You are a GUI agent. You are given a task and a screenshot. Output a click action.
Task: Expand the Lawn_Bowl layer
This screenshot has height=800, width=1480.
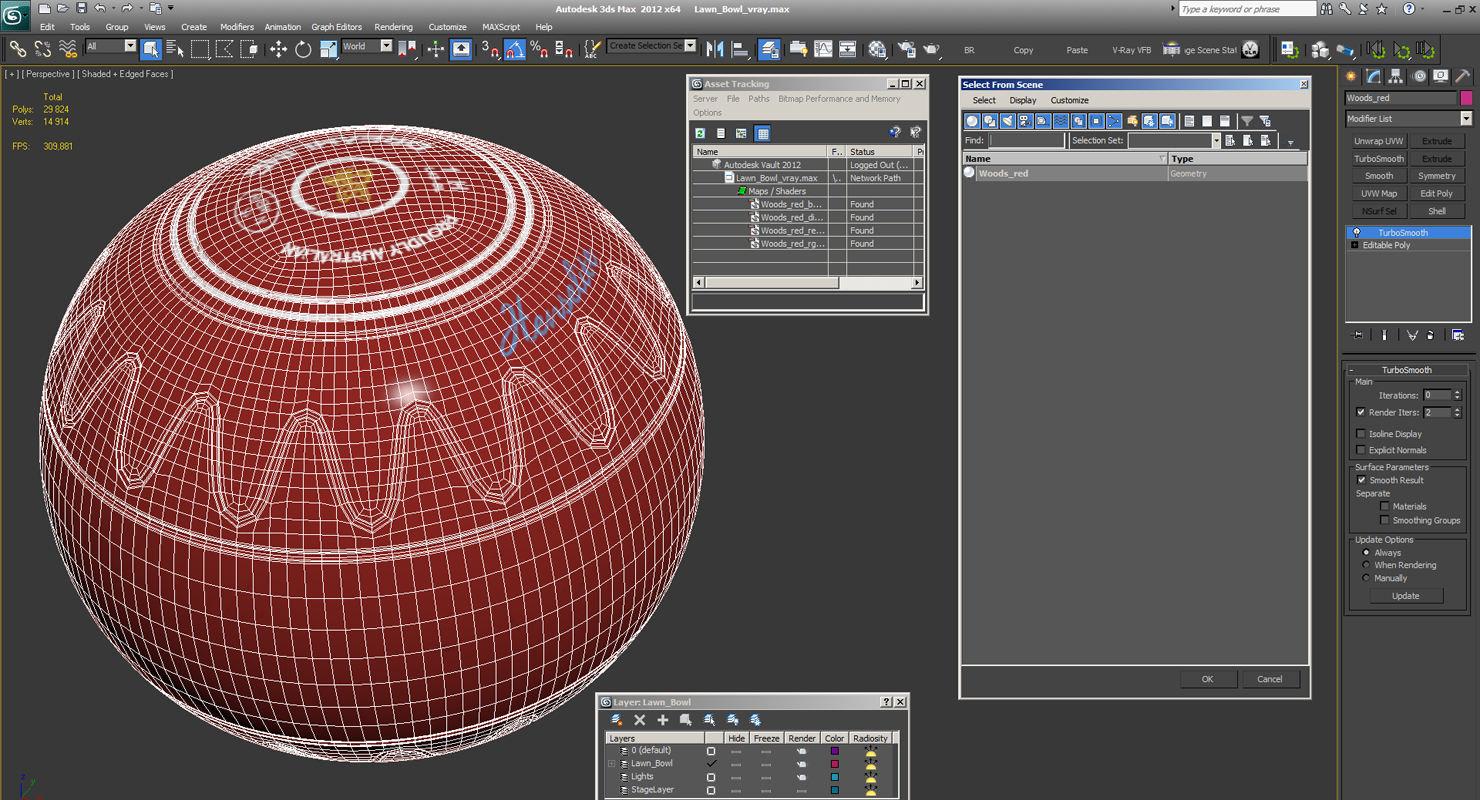coord(611,764)
